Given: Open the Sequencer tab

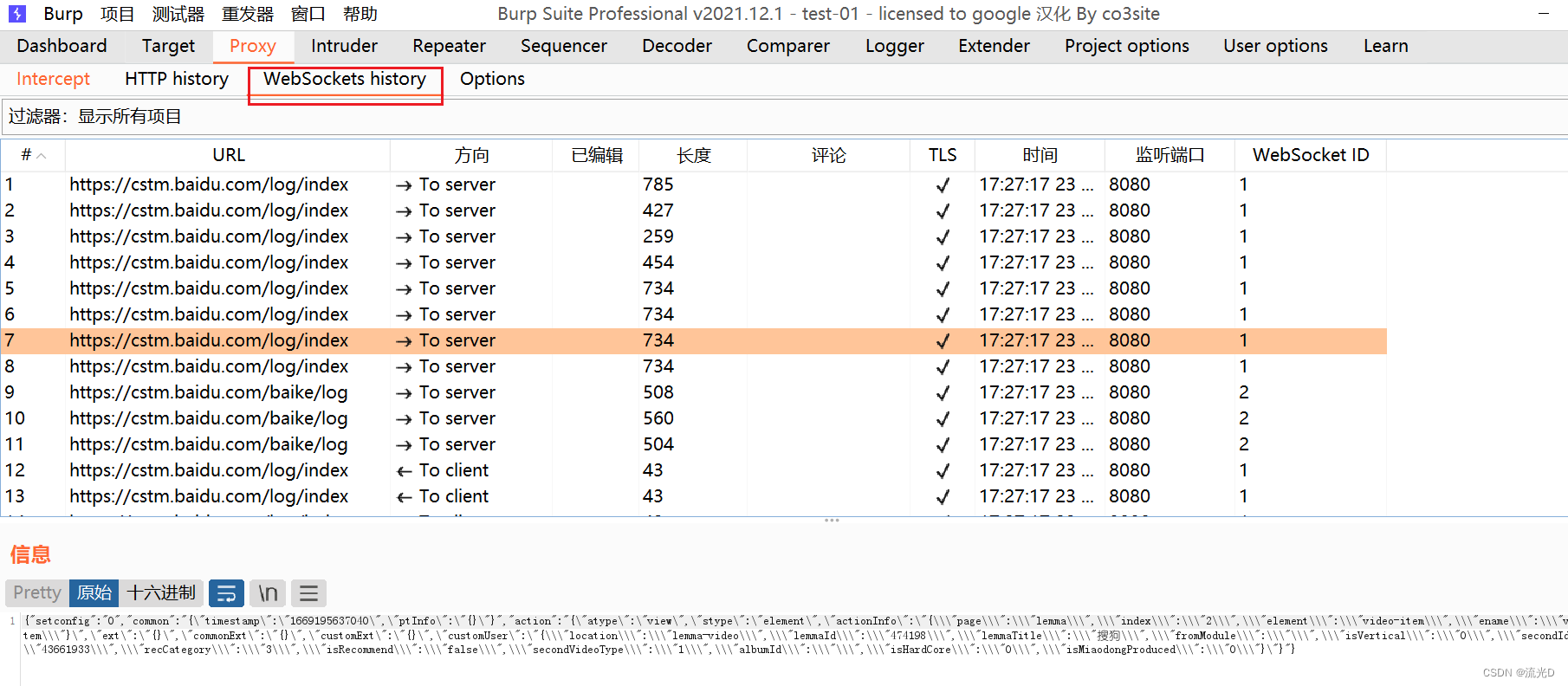Looking at the screenshot, I should tap(564, 46).
